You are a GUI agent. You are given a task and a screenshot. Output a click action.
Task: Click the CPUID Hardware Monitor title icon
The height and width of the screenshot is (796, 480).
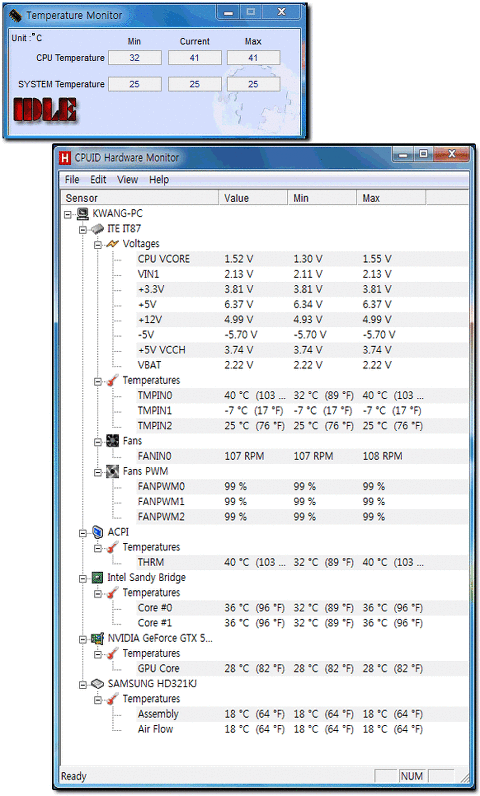[x=65, y=158]
